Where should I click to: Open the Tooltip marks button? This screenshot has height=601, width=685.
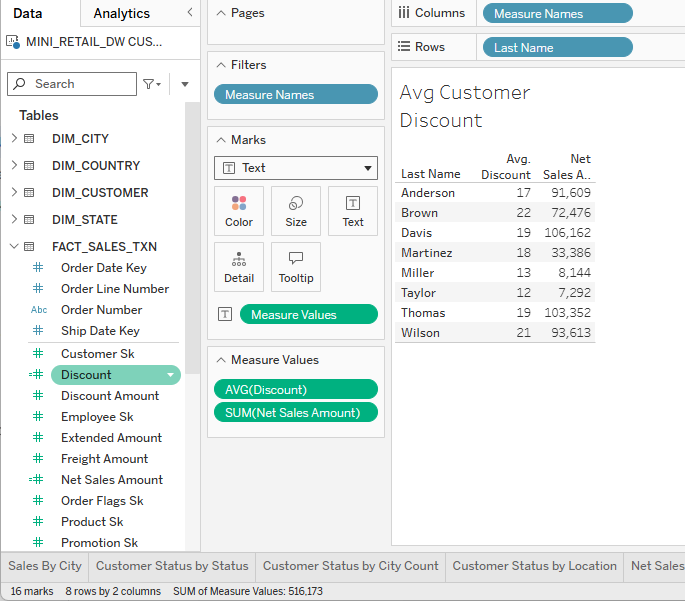296,267
